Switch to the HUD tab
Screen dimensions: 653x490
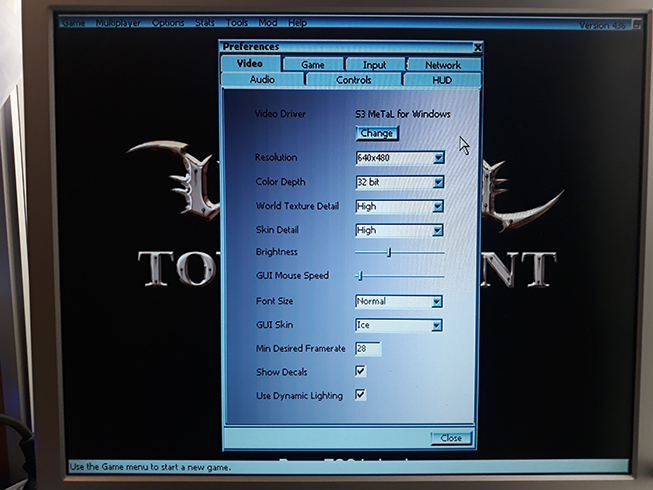coord(442,80)
